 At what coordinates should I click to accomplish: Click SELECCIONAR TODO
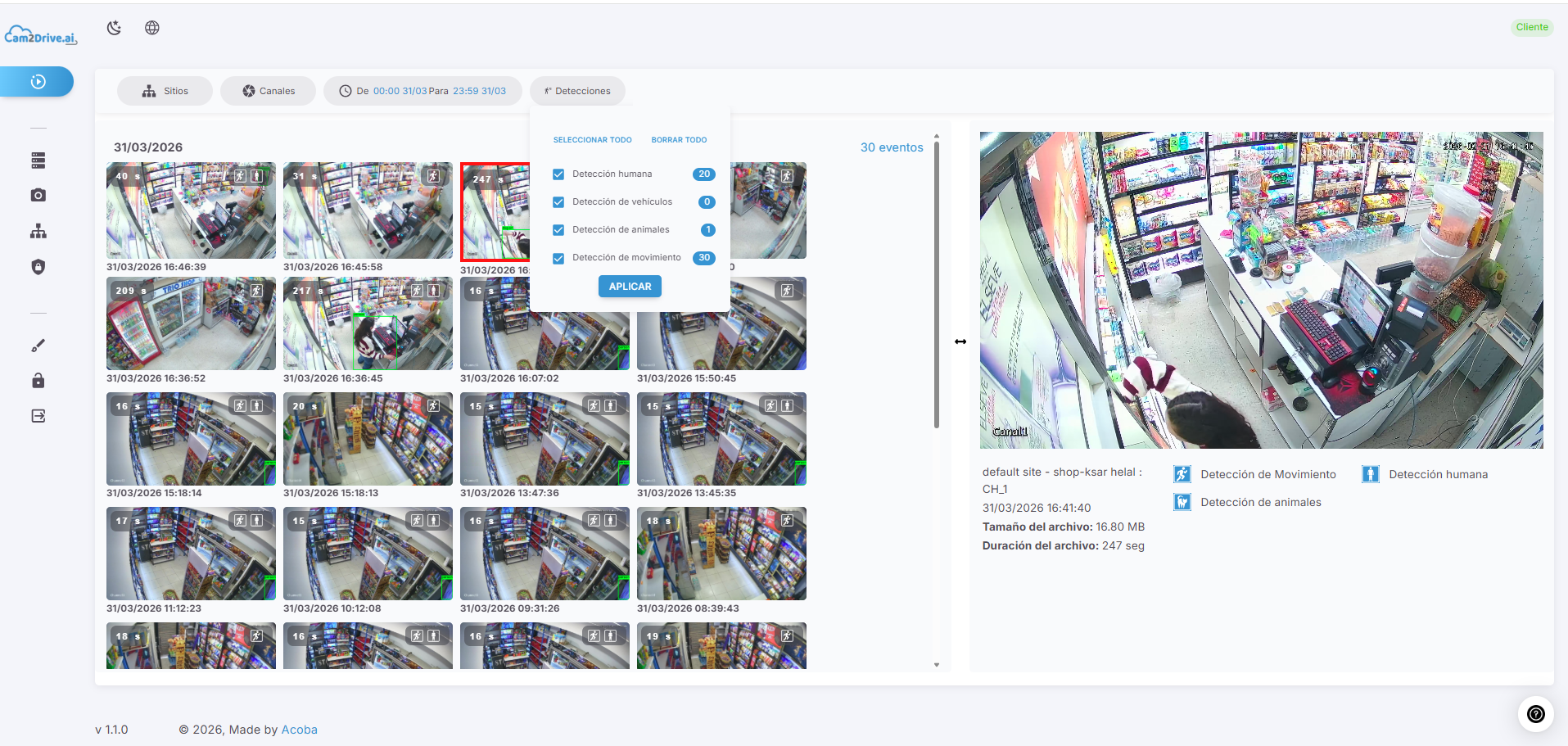592,140
